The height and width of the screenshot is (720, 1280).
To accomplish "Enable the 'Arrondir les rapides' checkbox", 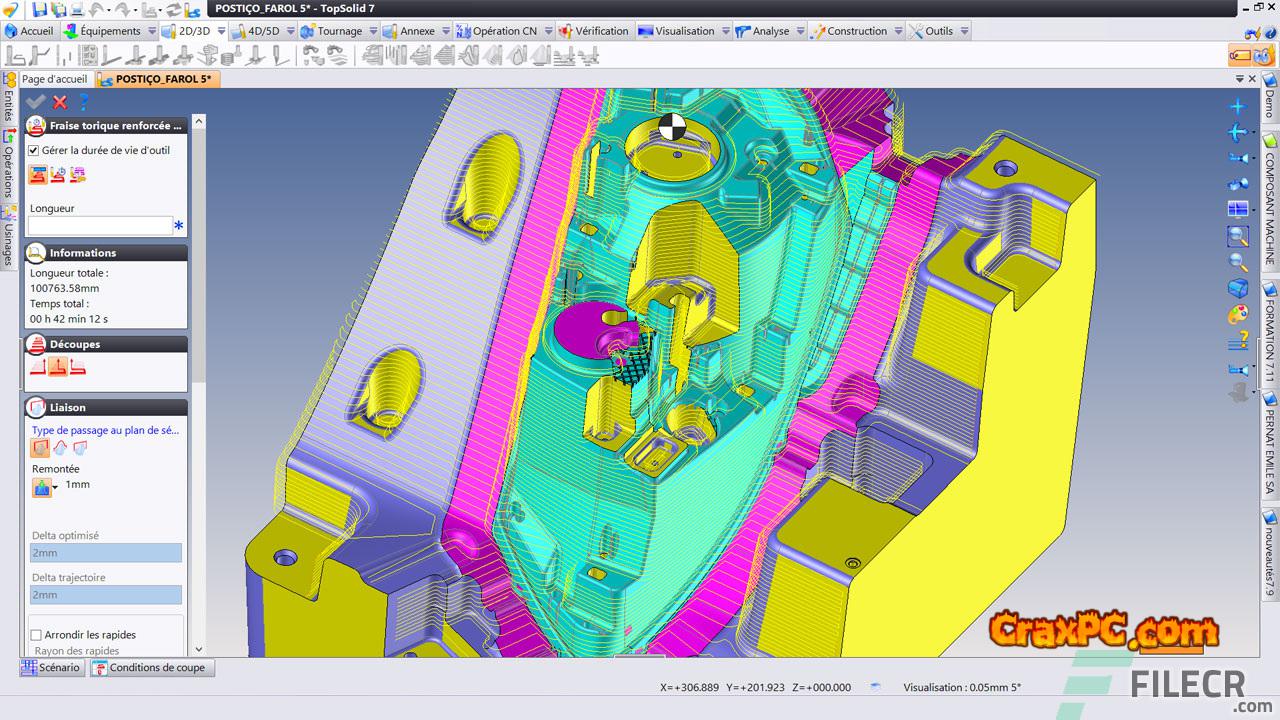I will click(x=36, y=635).
